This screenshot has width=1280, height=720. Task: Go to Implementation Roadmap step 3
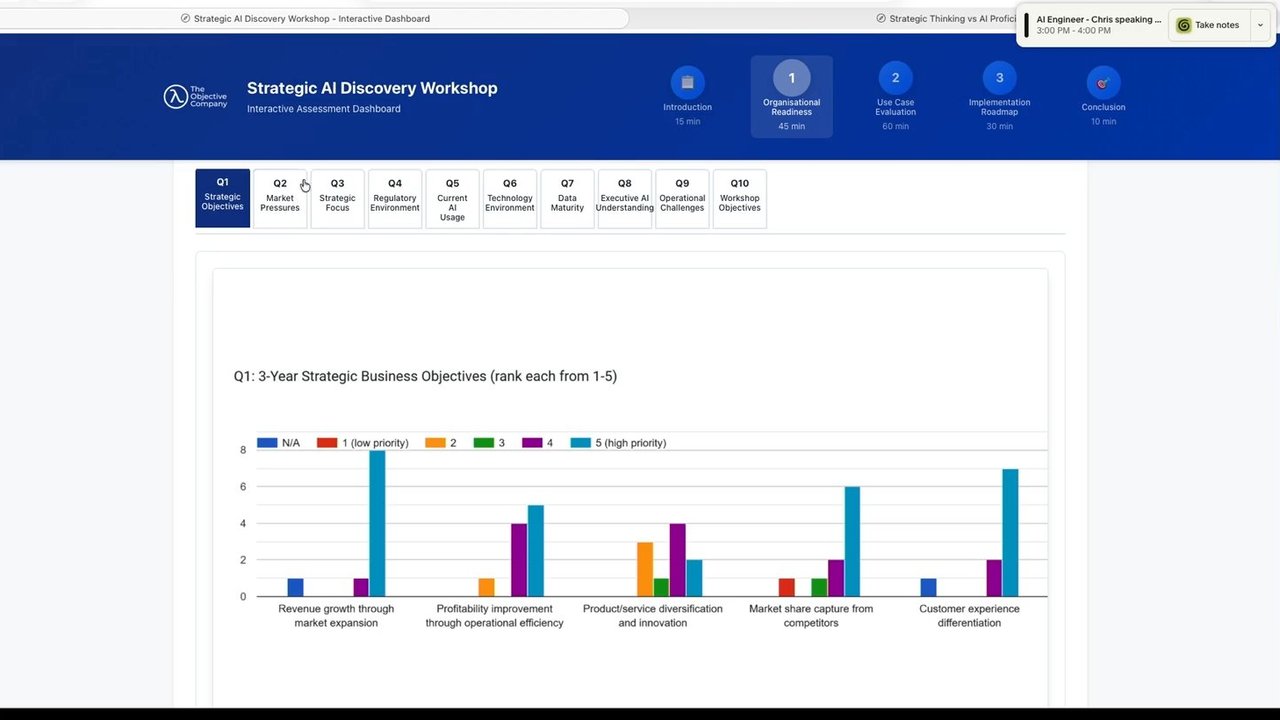[x=999, y=78]
